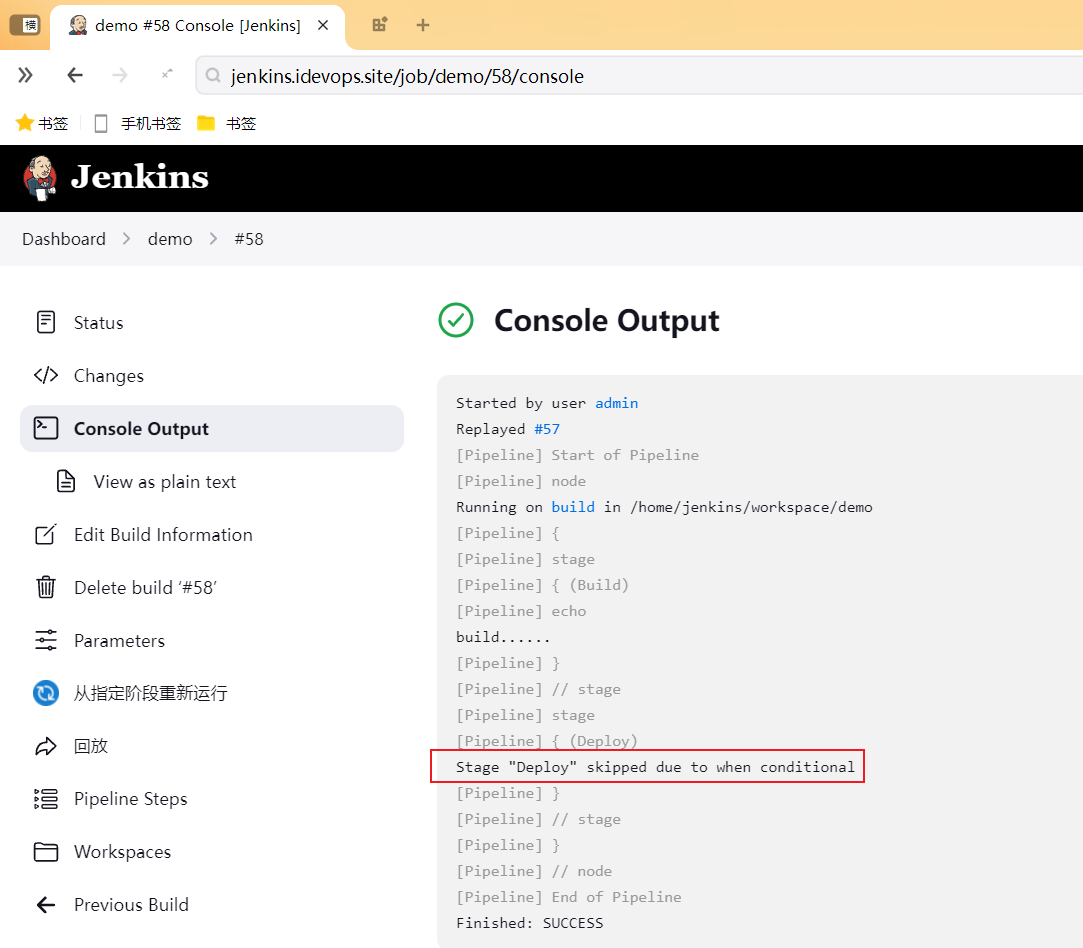
Task: Click the Pipeline Steps list icon
Action: 46,799
